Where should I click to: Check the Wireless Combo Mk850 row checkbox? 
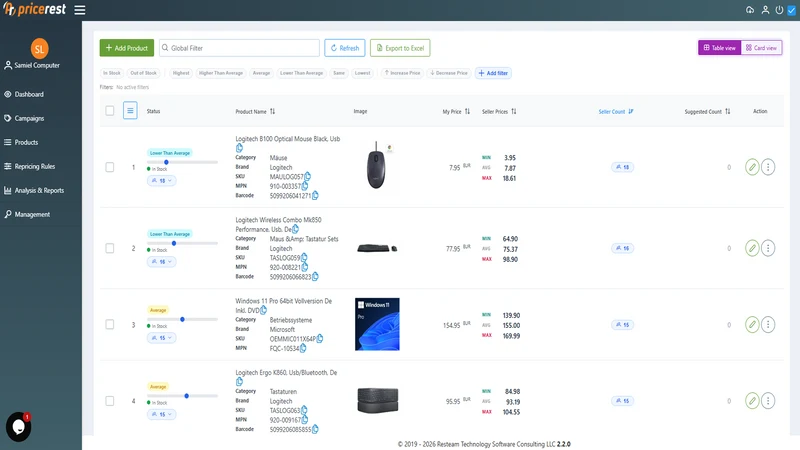(110, 248)
